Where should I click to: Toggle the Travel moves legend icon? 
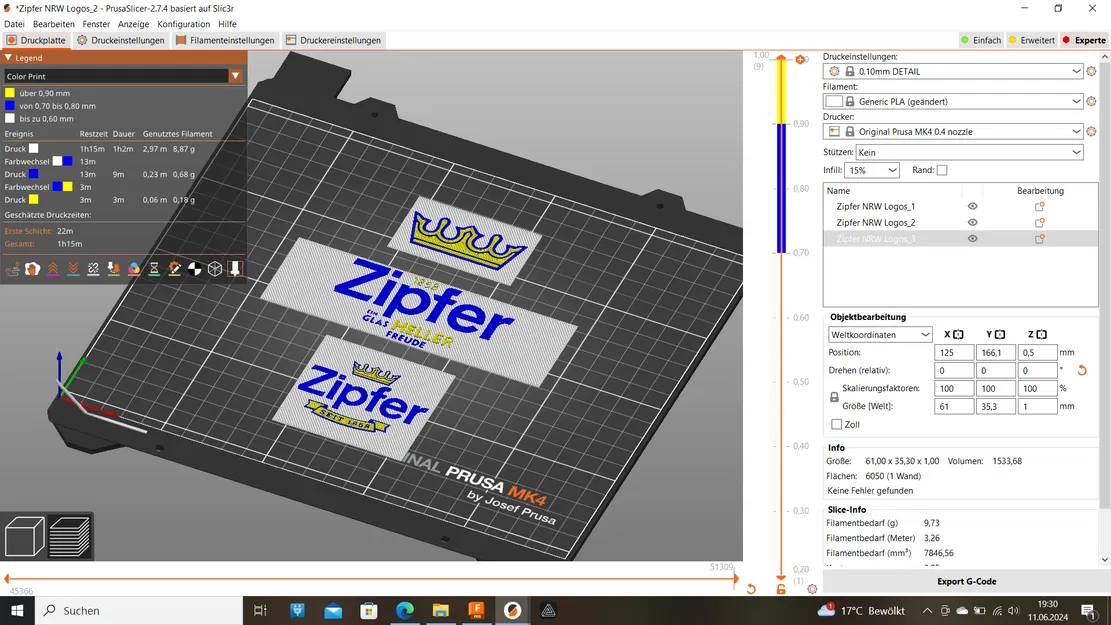pos(12,269)
